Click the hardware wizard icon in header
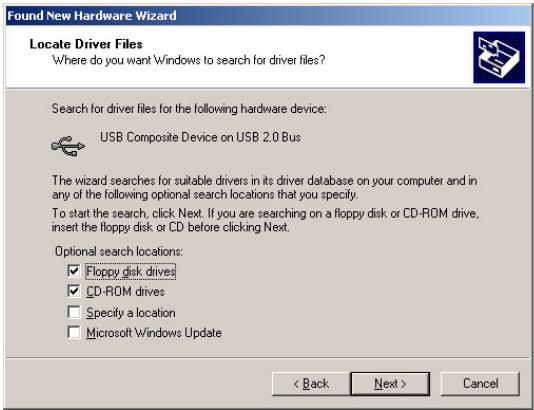This screenshot has width=534, height=410. click(499, 57)
